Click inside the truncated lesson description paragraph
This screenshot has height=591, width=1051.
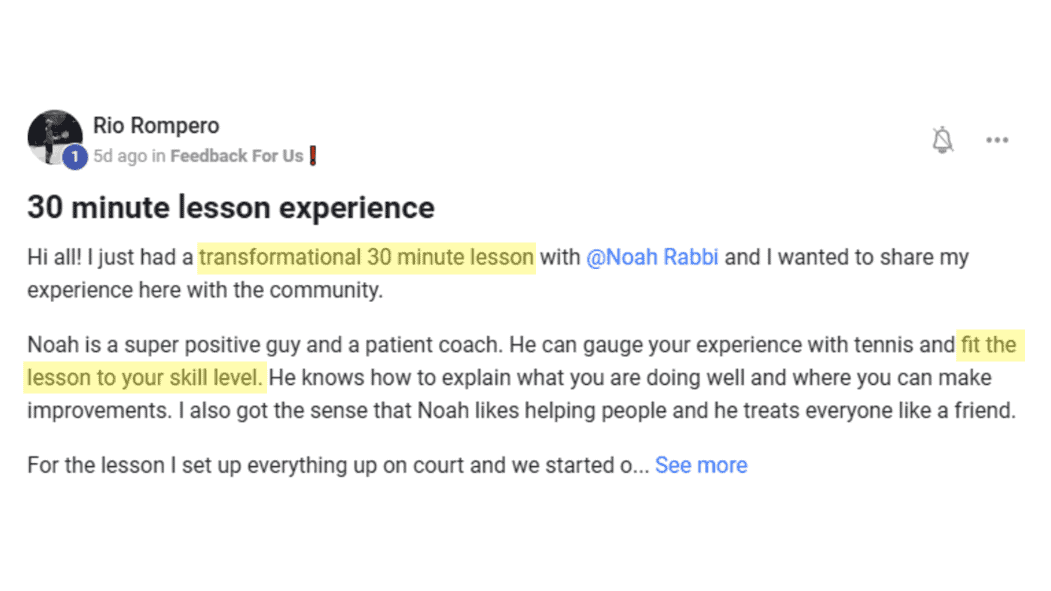tap(330, 465)
